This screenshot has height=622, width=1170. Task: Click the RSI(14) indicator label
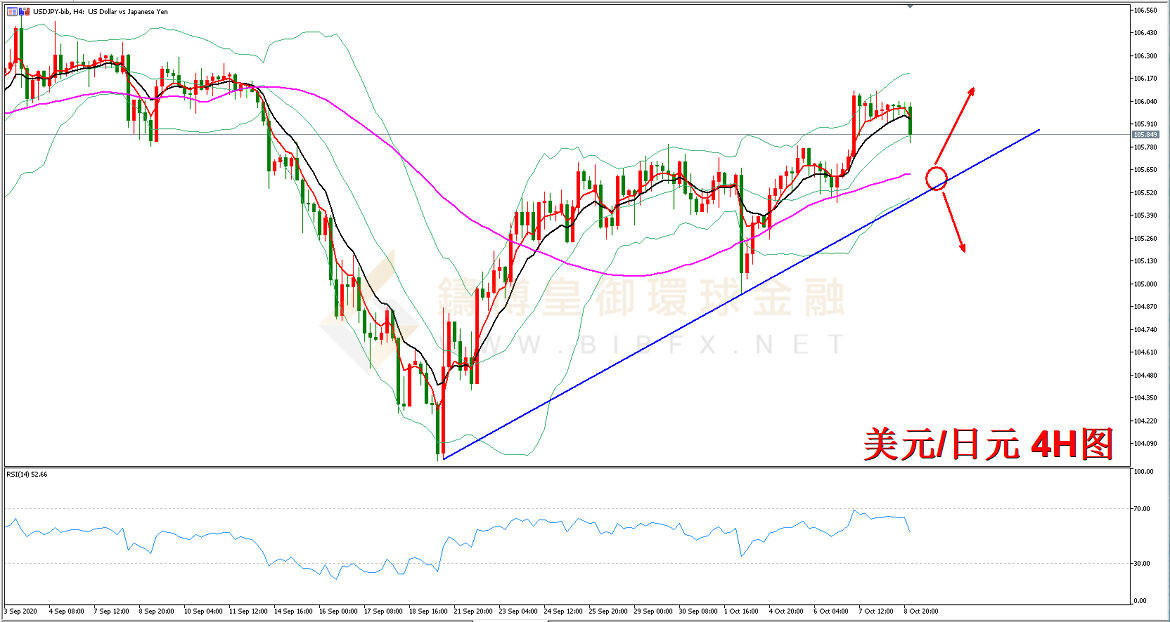click(x=26, y=474)
